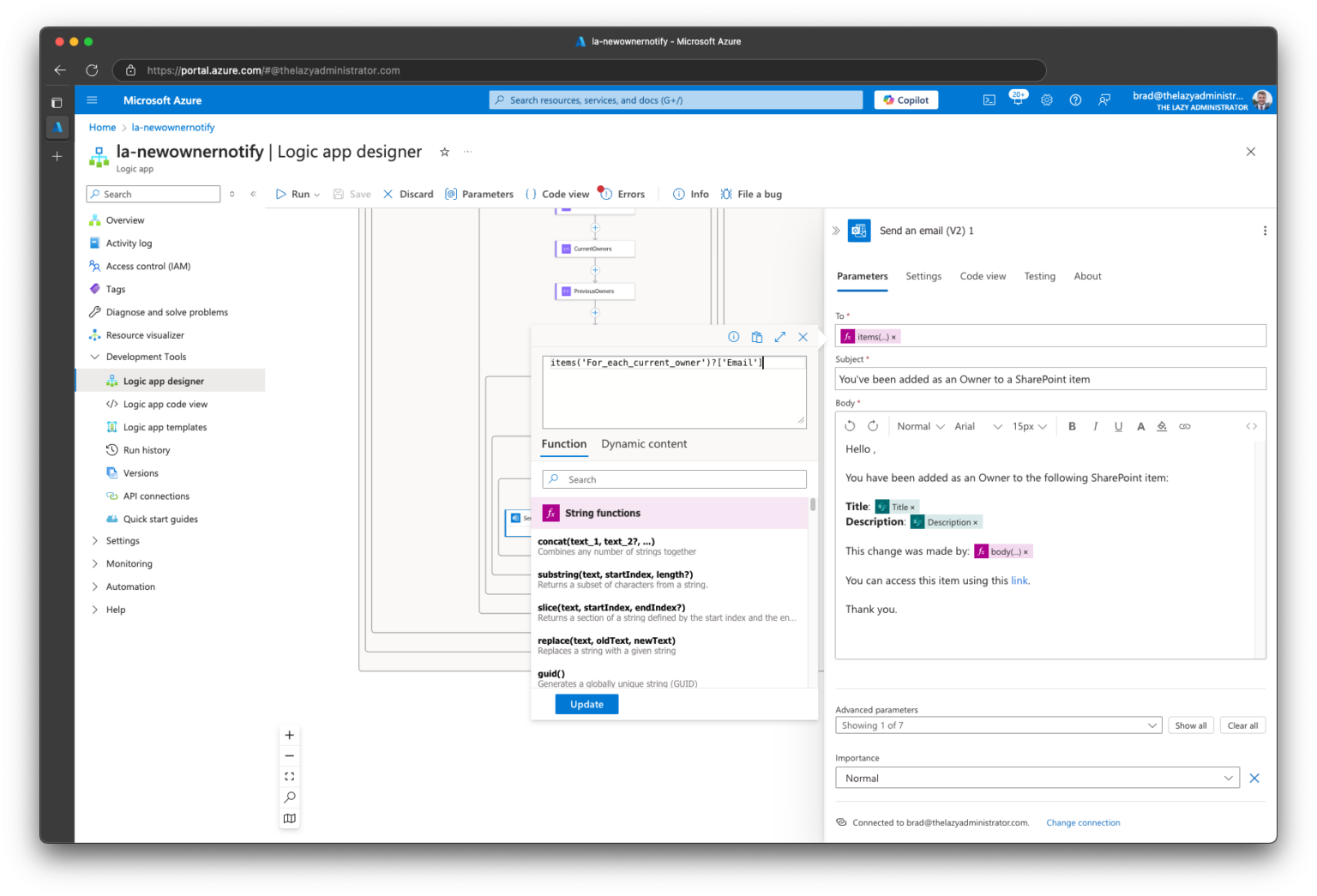Open Logic app code view item
This screenshot has width=1317, height=896.
[165, 405]
